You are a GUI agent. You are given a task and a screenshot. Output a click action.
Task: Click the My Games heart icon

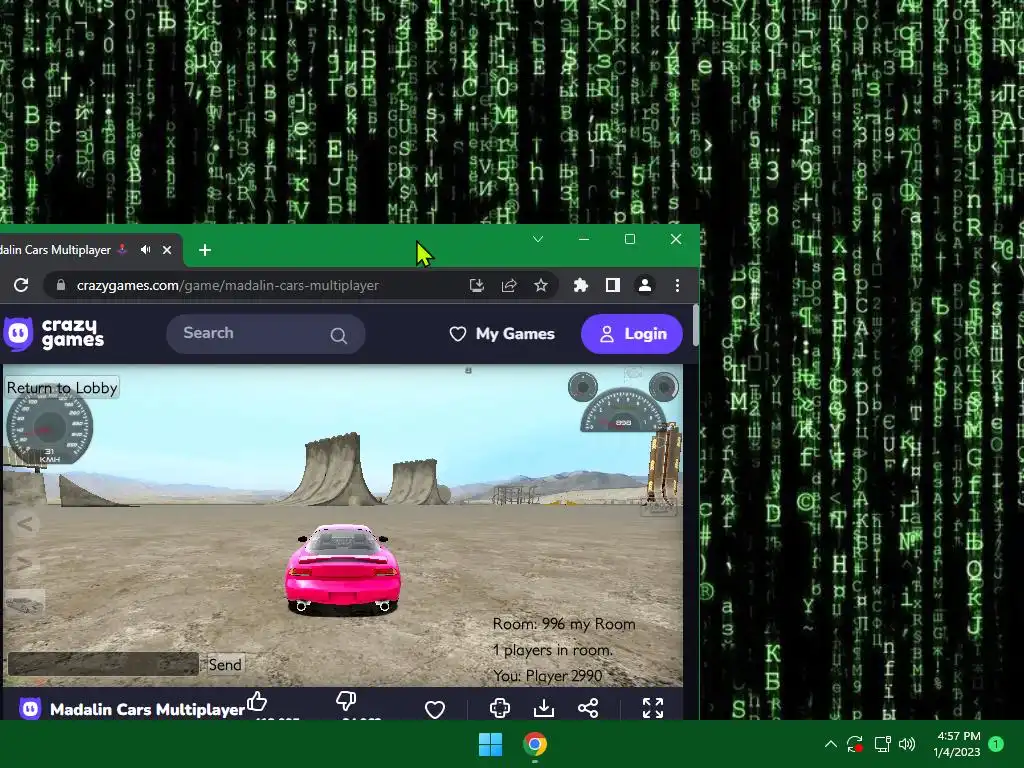(x=458, y=334)
